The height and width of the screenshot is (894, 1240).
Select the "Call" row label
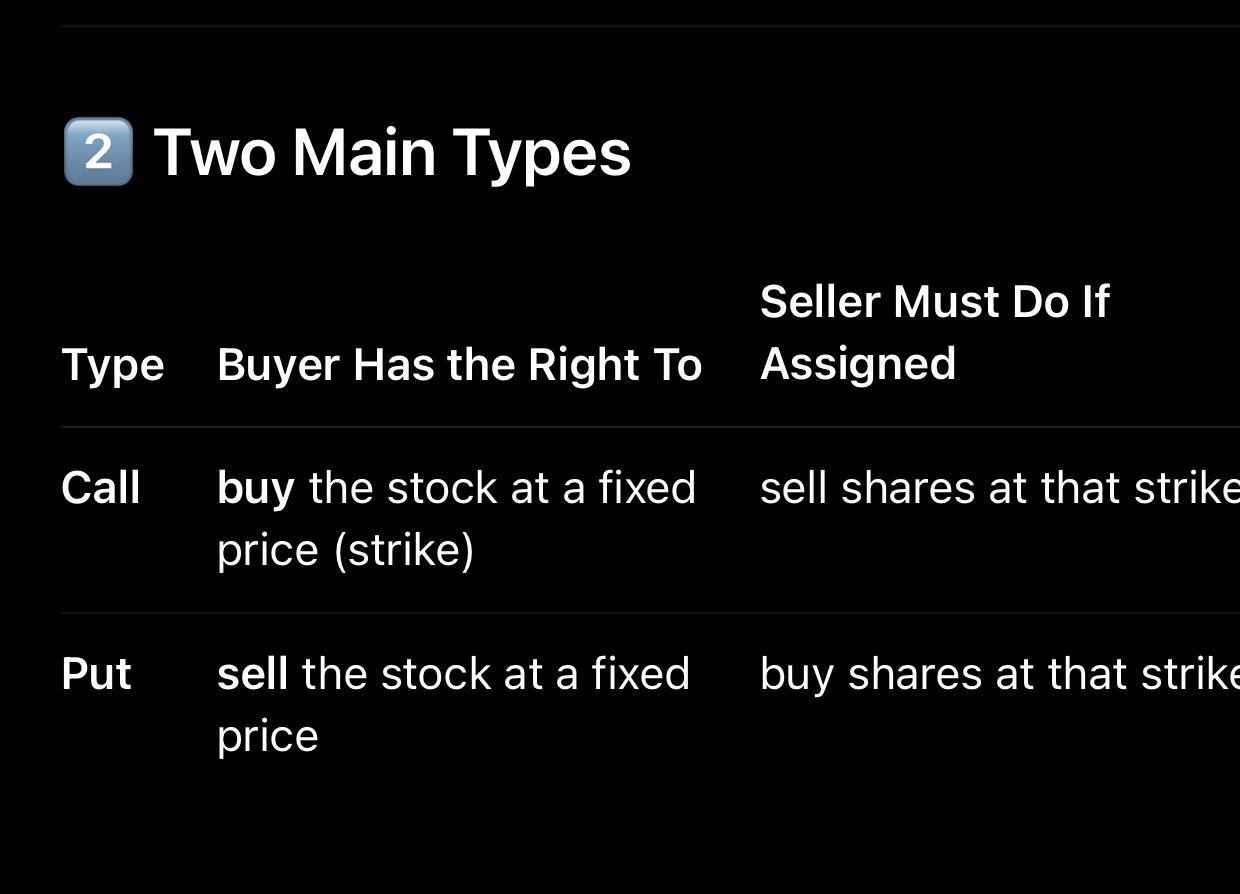click(x=100, y=488)
